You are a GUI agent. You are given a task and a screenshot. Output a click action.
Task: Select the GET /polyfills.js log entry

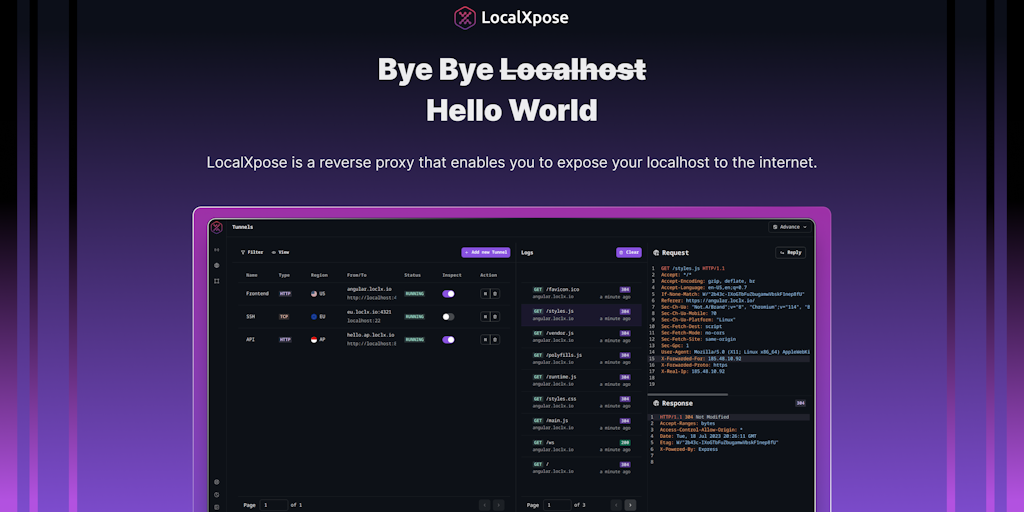[x=581, y=359]
